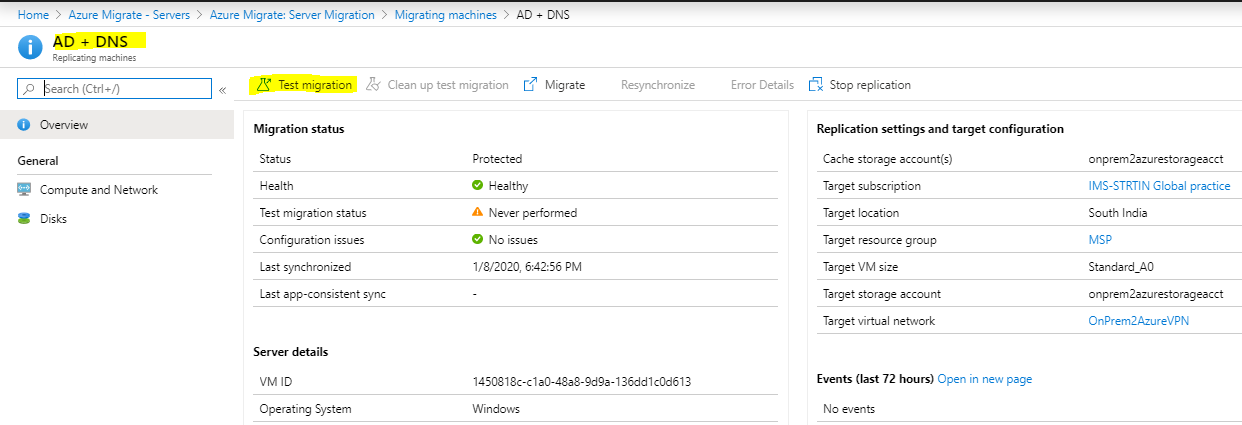Open the Overview menu item

tap(117, 125)
